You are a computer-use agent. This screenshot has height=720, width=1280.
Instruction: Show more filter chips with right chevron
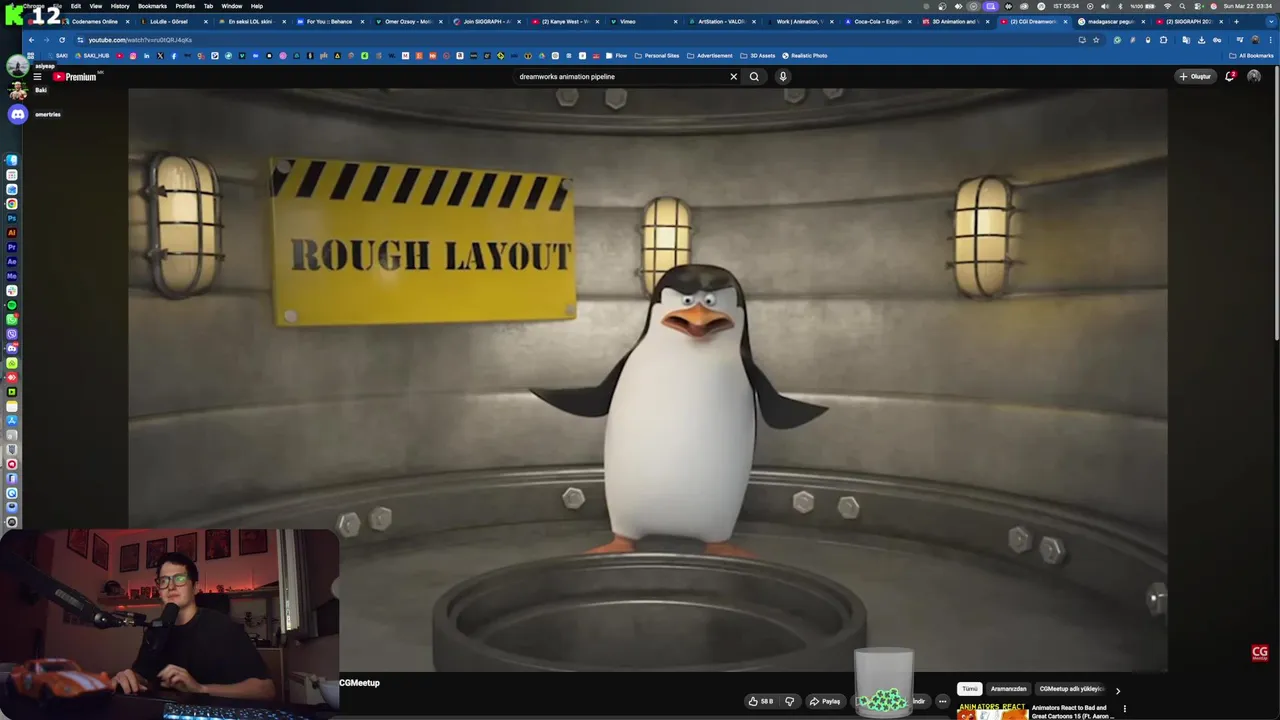[x=1118, y=690]
